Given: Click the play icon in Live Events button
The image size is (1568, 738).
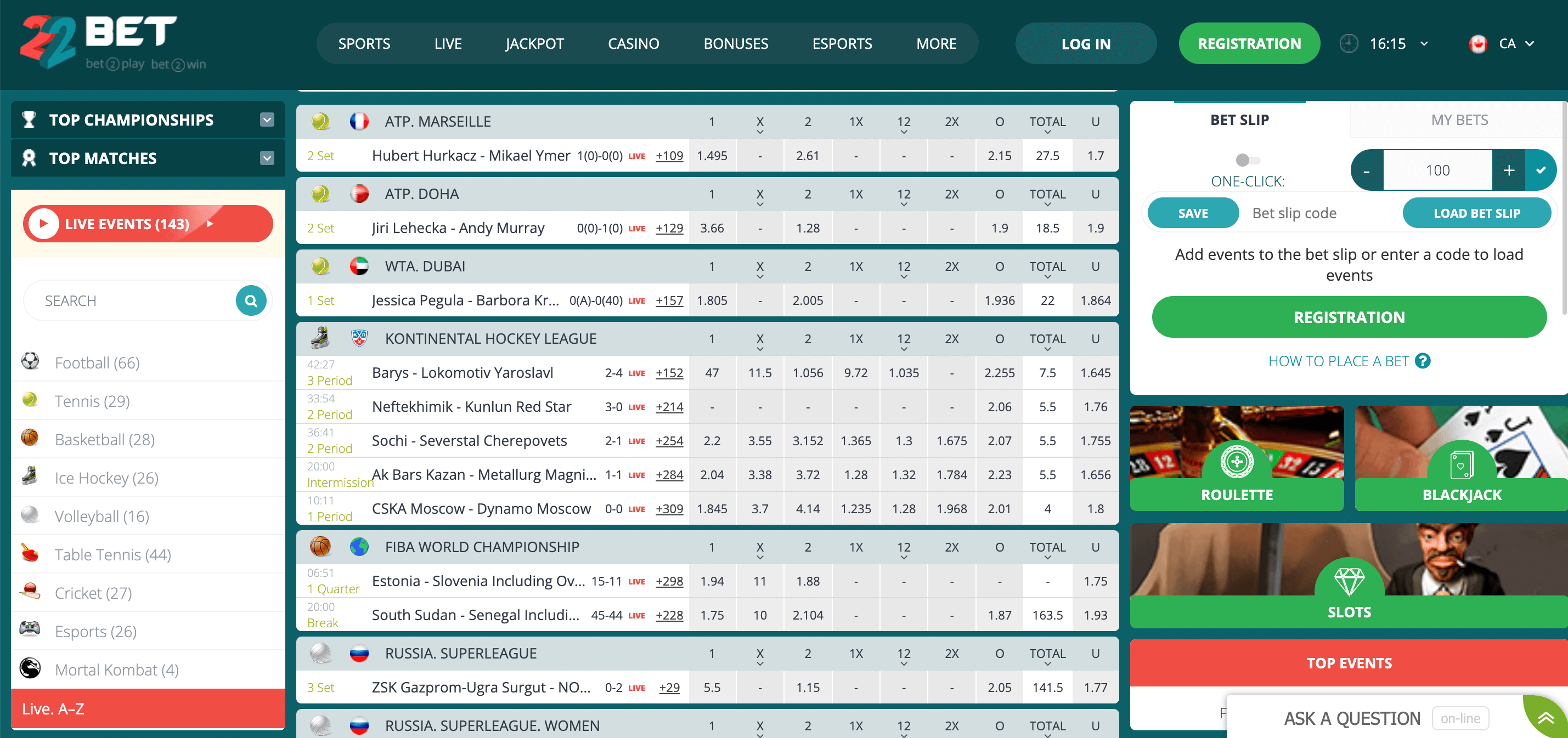Looking at the screenshot, I should 44,223.
